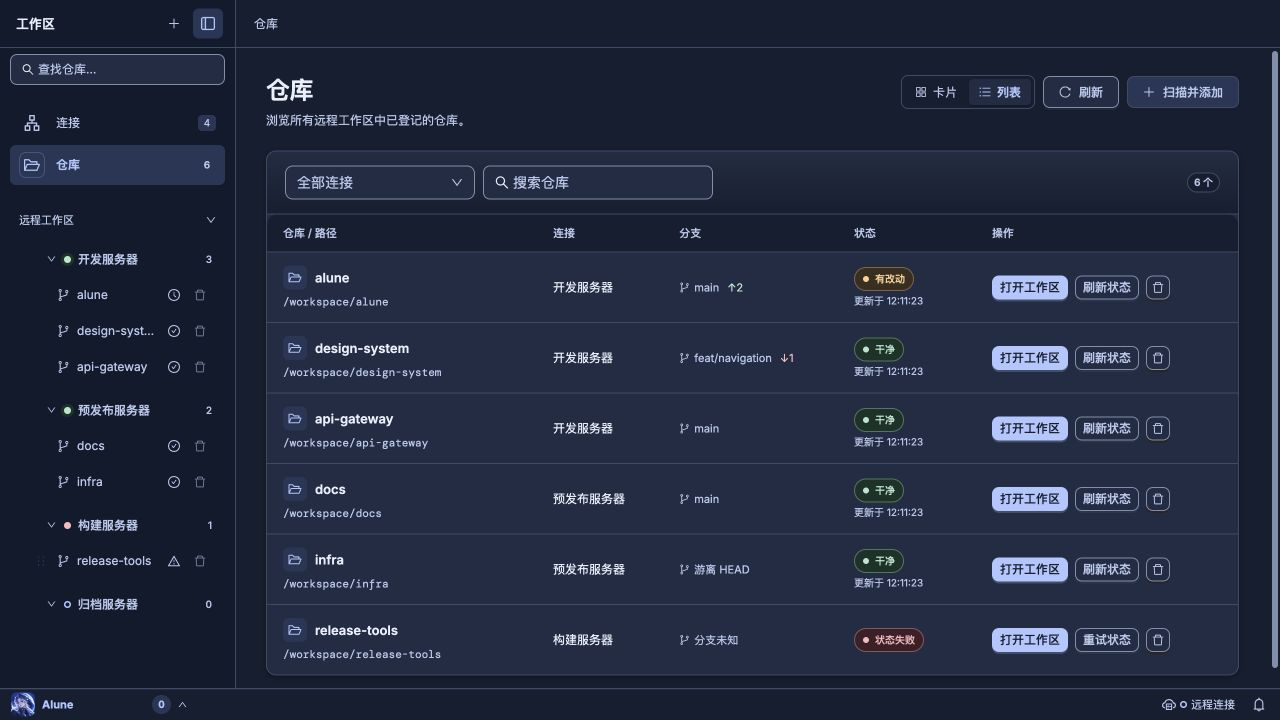Expand the 归档服务器 tree group
Screen dimensions: 1280x720
(51, 604)
